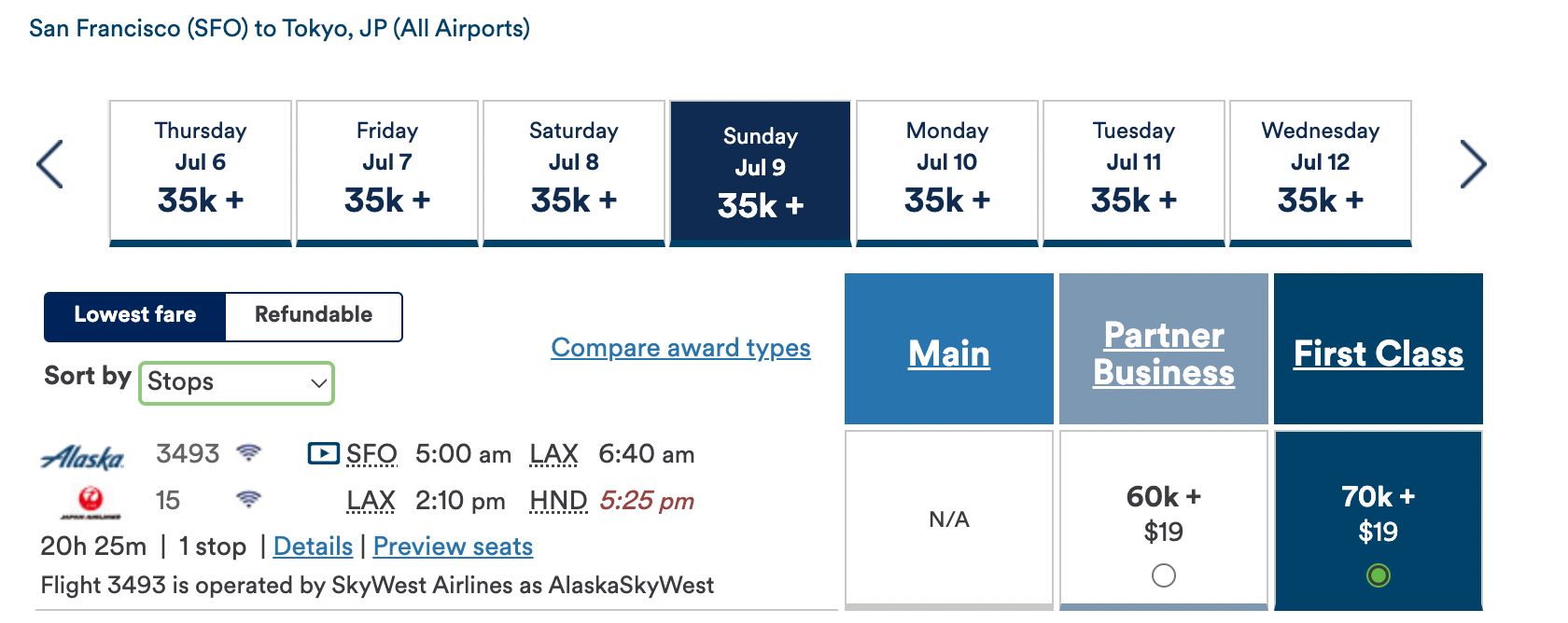The image size is (1568, 623).
Task: Click the Wi-Fi icon for flight 3493
Action: (x=248, y=453)
